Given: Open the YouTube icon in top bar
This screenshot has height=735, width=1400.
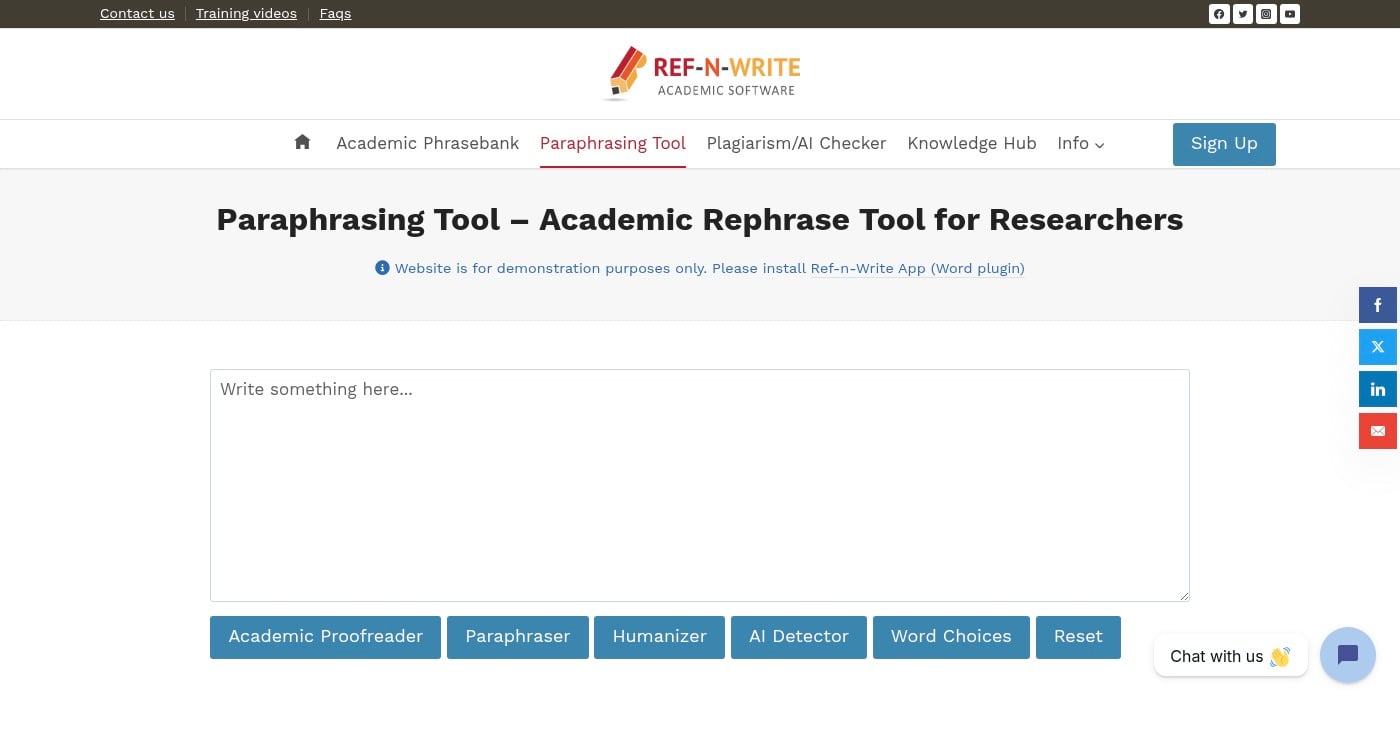Looking at the screenshot, I should (1290, 14).
